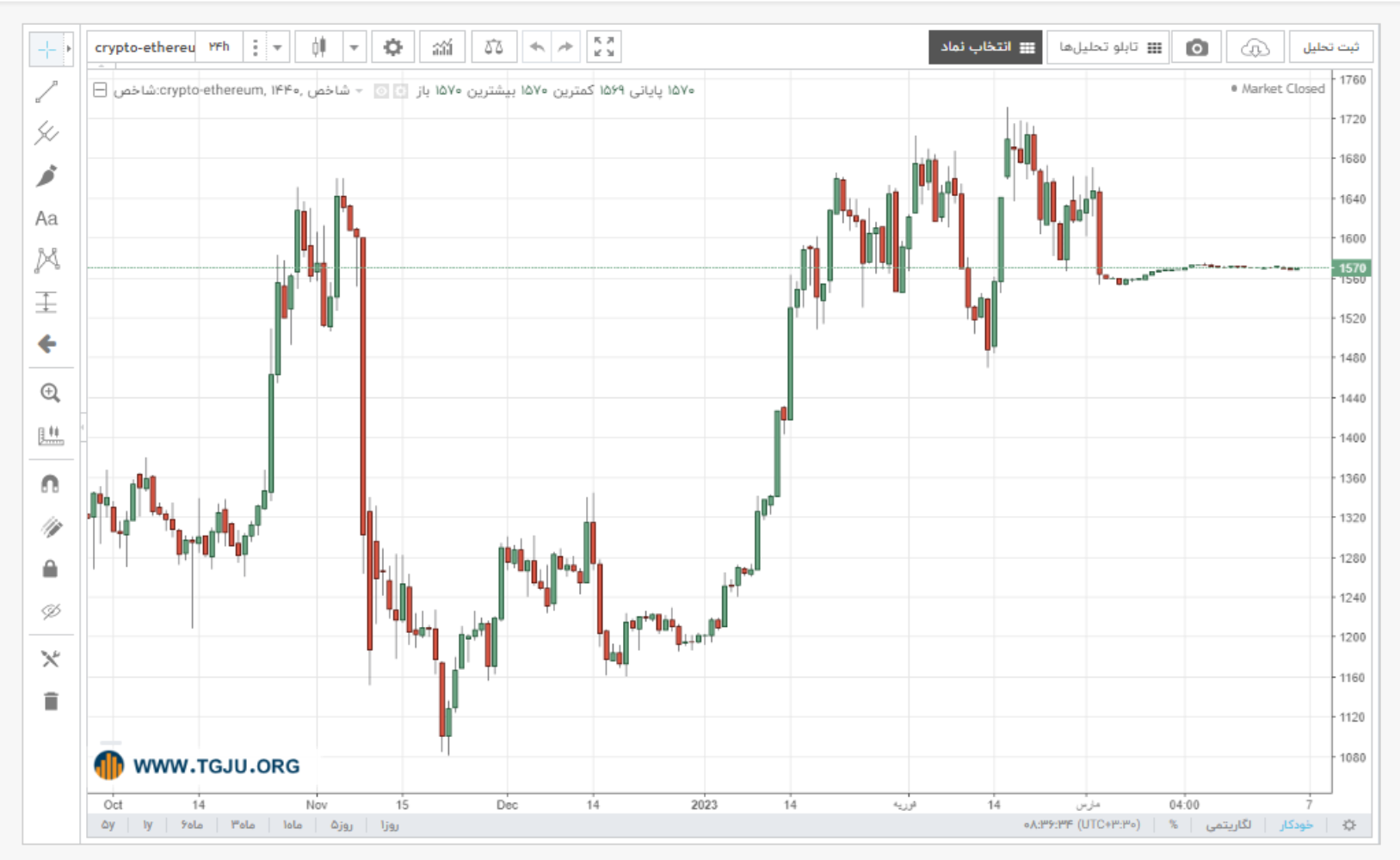
Task: Open the show/hide drawing tools toolbar icon
Action: 51,659
